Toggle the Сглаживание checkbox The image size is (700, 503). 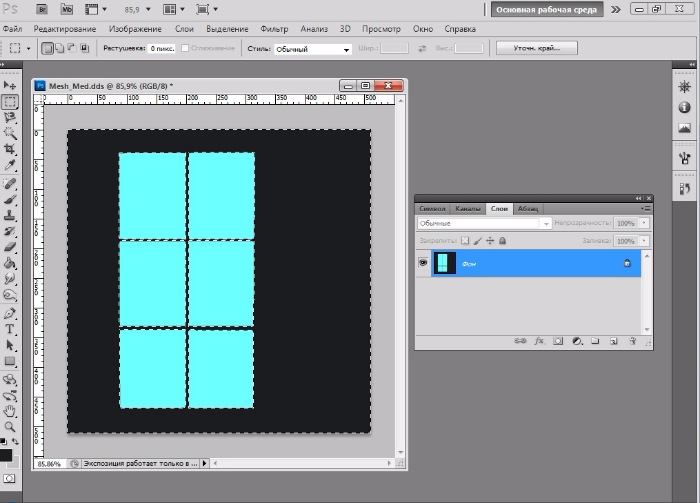click(x=186, y=48)
